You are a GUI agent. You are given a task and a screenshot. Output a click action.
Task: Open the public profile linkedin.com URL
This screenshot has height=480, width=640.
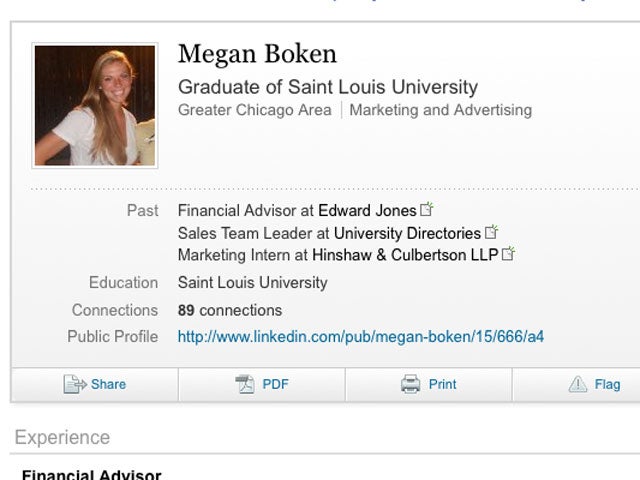pyautogui.click(x=360, y=337)
